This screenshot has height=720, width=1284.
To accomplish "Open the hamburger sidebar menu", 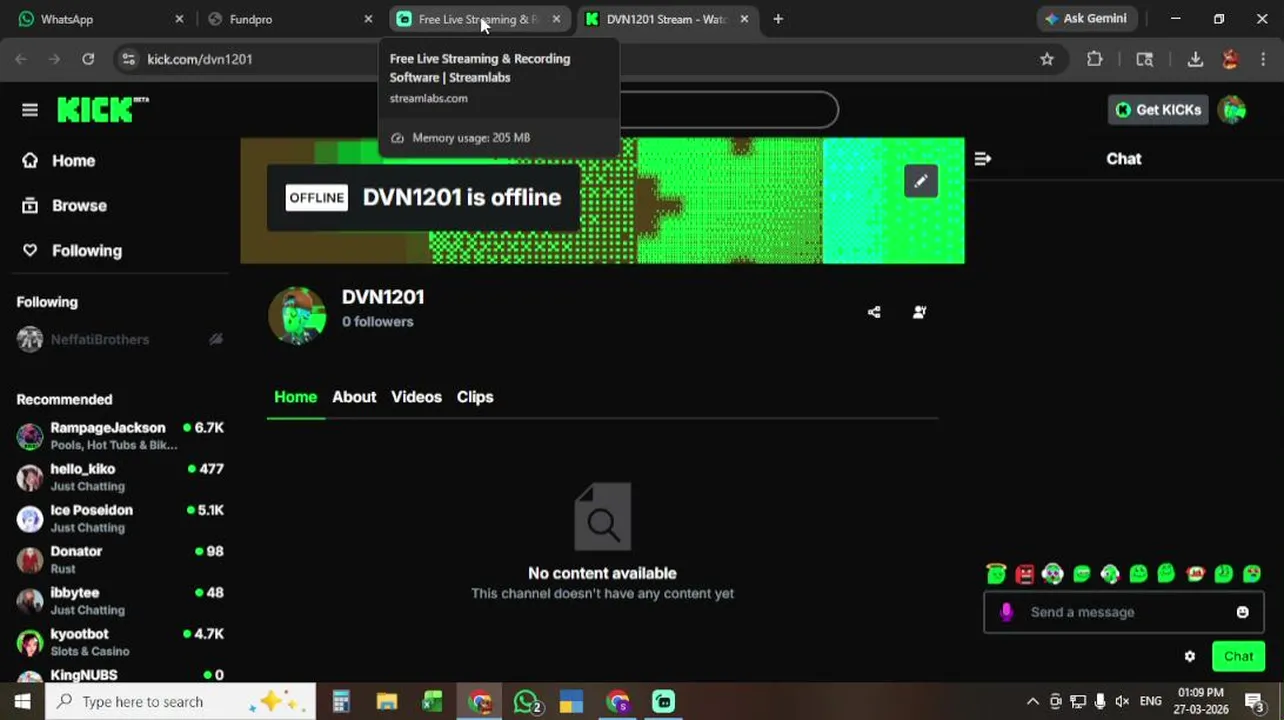I will coord(30,110).
